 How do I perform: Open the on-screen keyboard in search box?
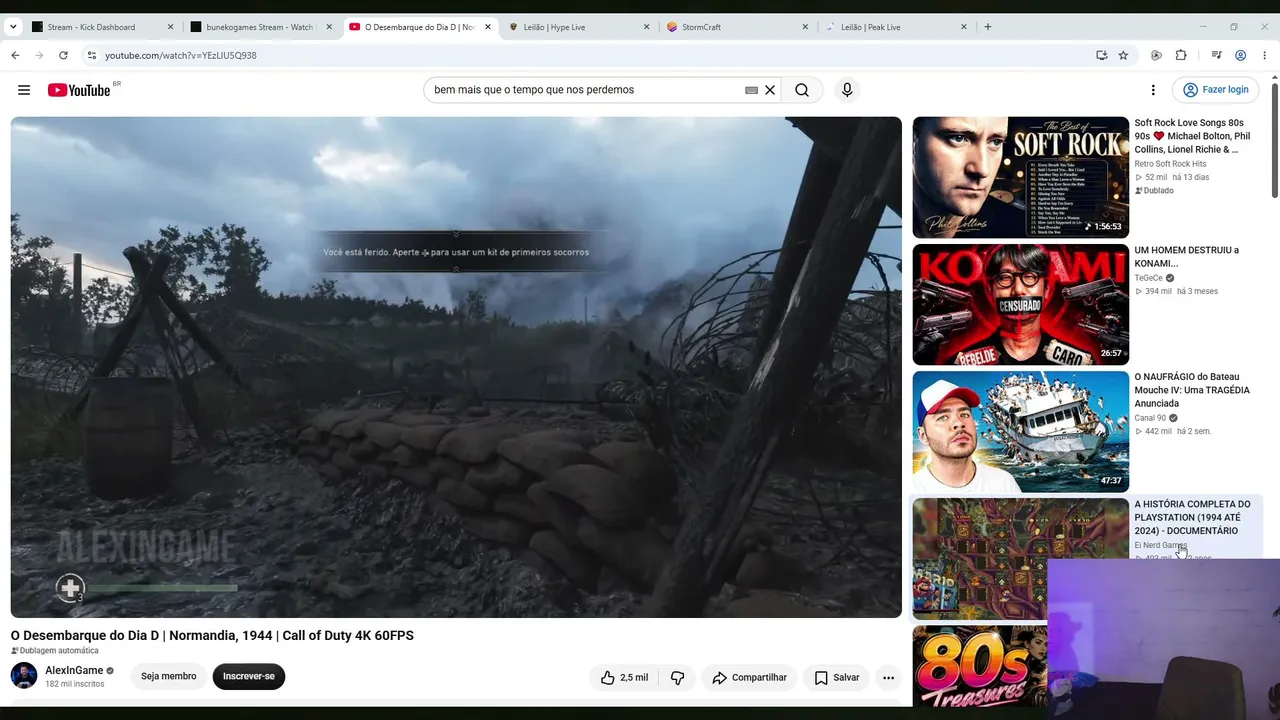(x=751, y=90)
